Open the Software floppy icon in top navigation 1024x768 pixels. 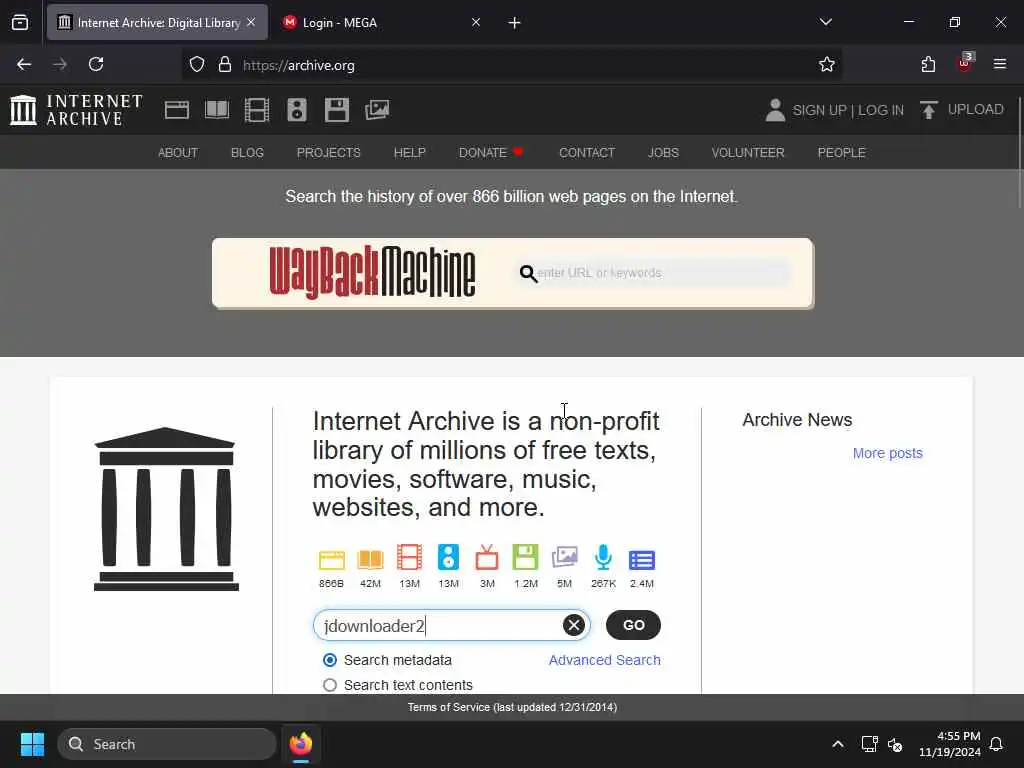pyautogui.click(x=337, y=110)
